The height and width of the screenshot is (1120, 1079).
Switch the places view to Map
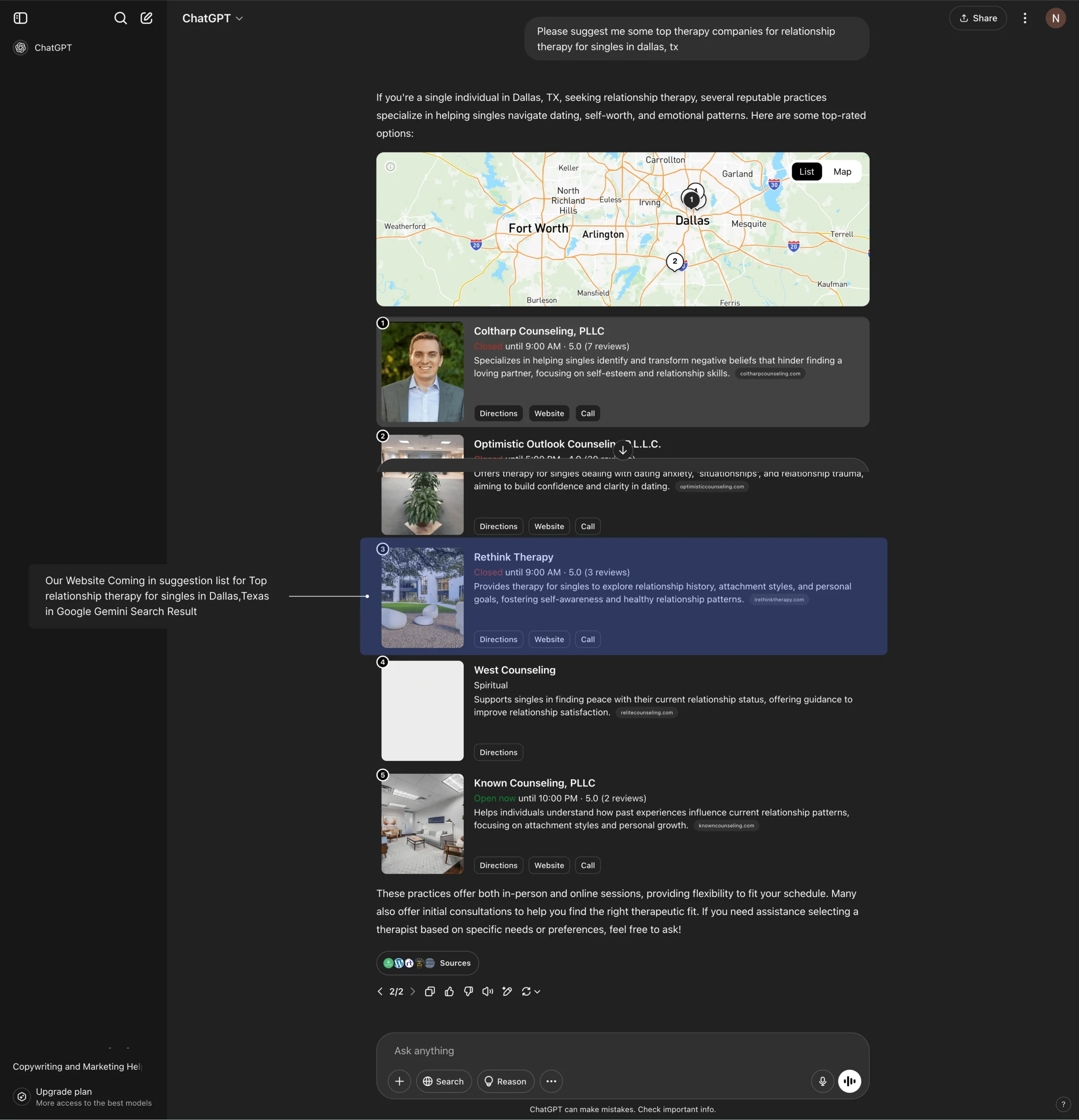pos(842,172)
